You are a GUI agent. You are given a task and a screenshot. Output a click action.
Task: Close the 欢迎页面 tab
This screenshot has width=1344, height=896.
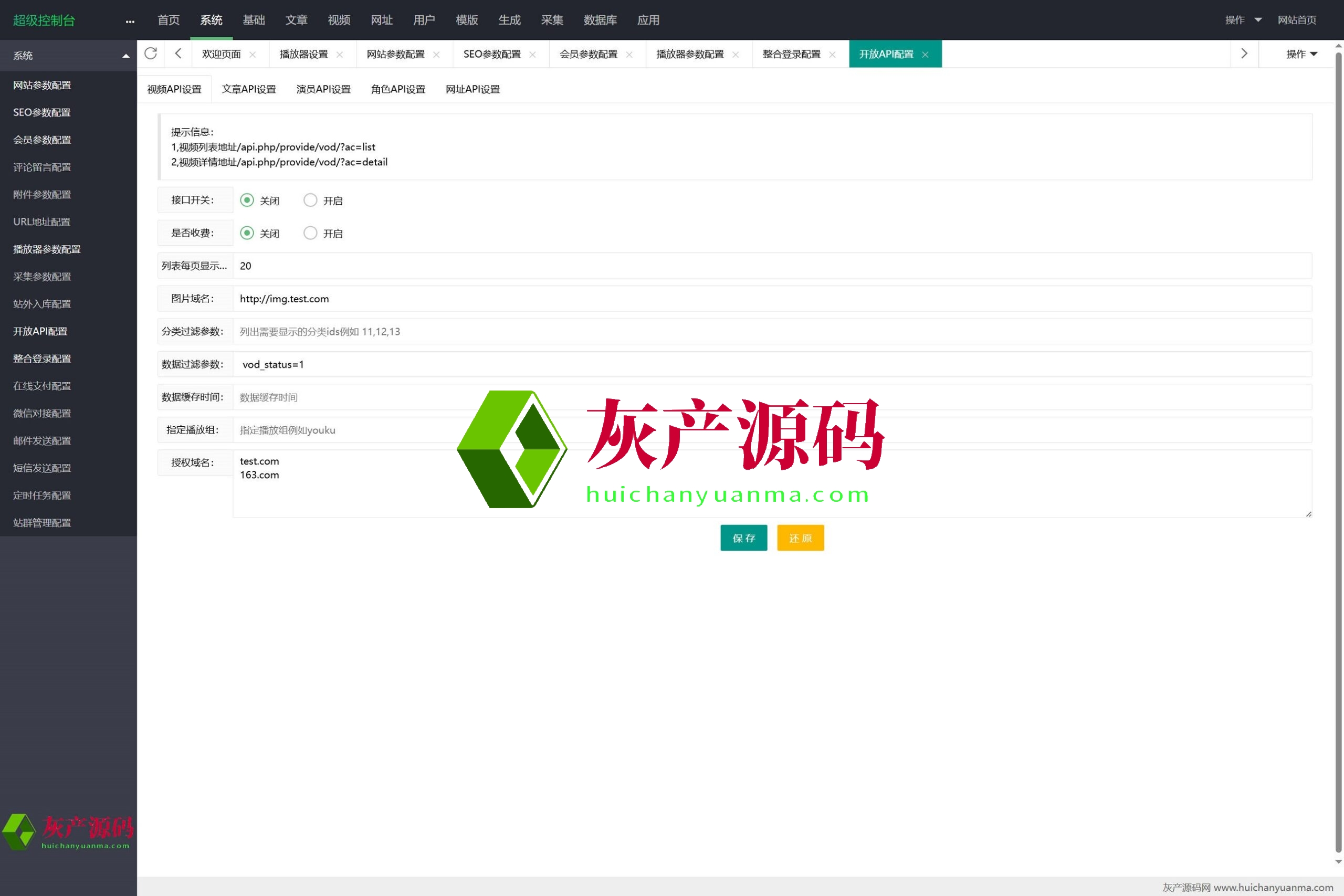coord(253,54)
